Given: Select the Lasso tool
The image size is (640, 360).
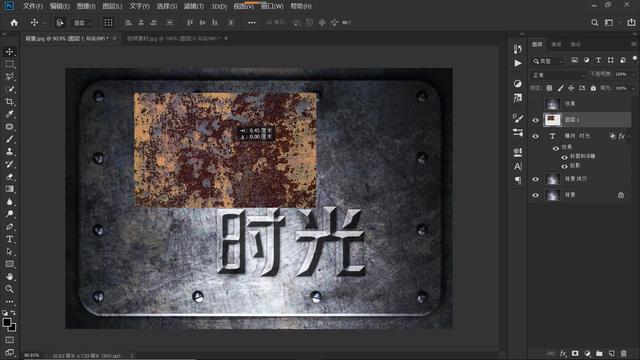Looking at the screenshot, I should point(9,77).
